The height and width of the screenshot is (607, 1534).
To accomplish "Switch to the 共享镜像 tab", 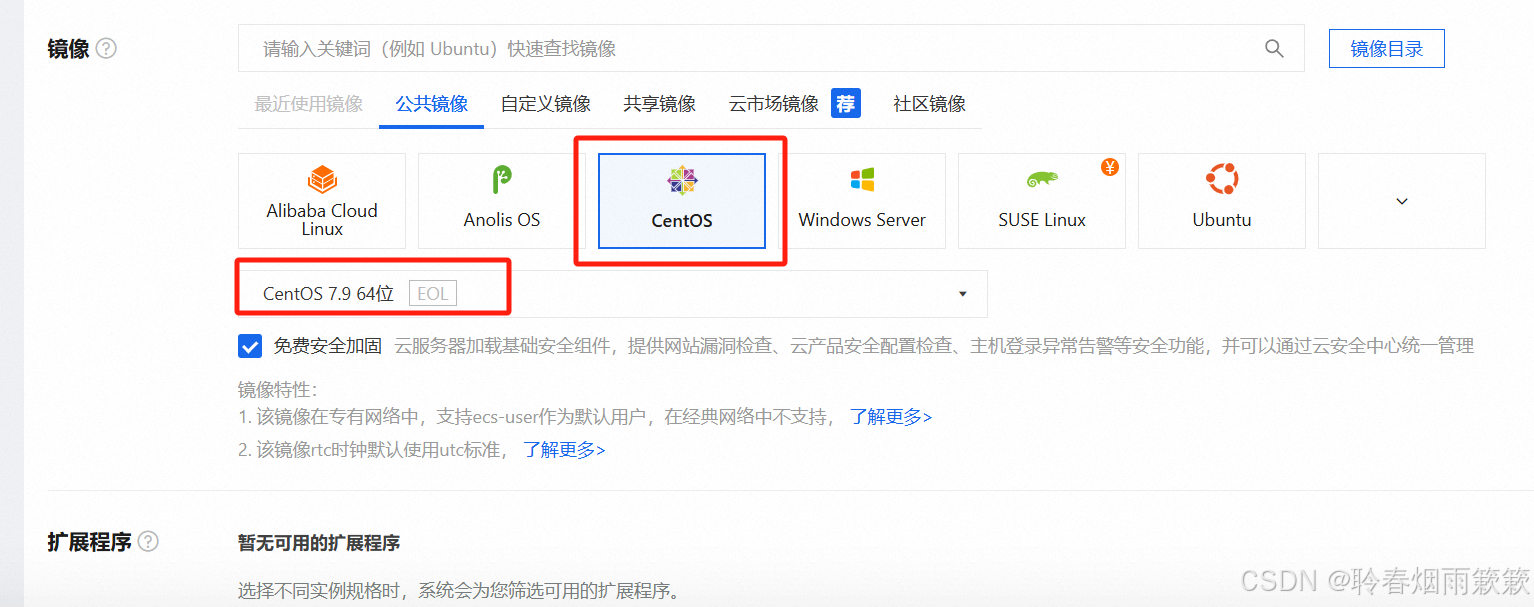I will click(x=660, y=104).
